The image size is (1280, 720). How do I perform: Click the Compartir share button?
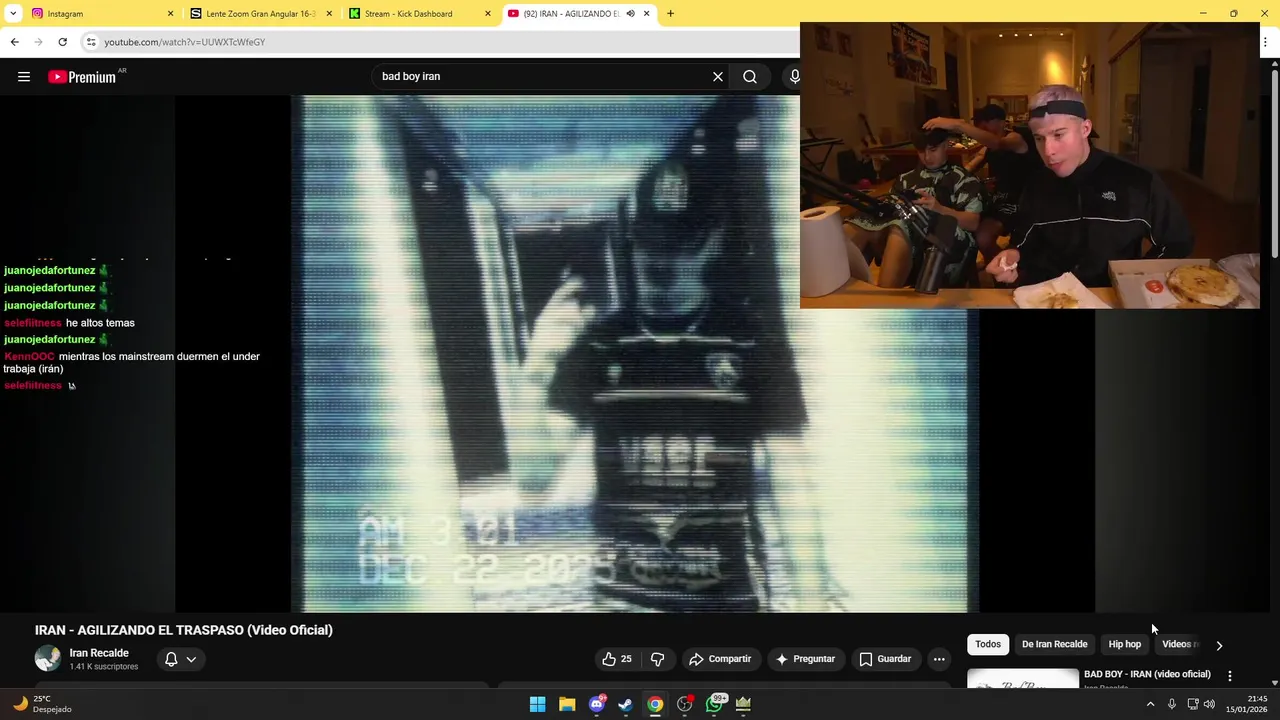pos(720,659)
